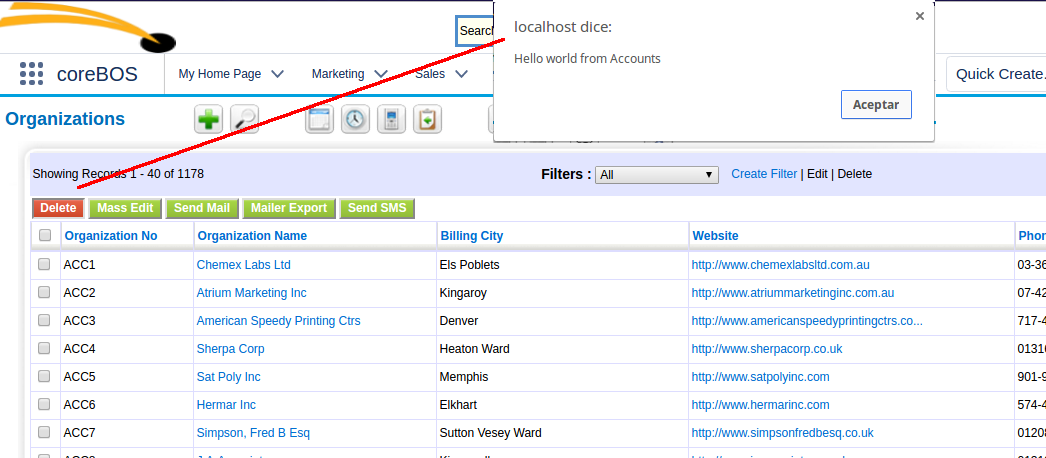Open the app launcher grid icon

[31, 74]
